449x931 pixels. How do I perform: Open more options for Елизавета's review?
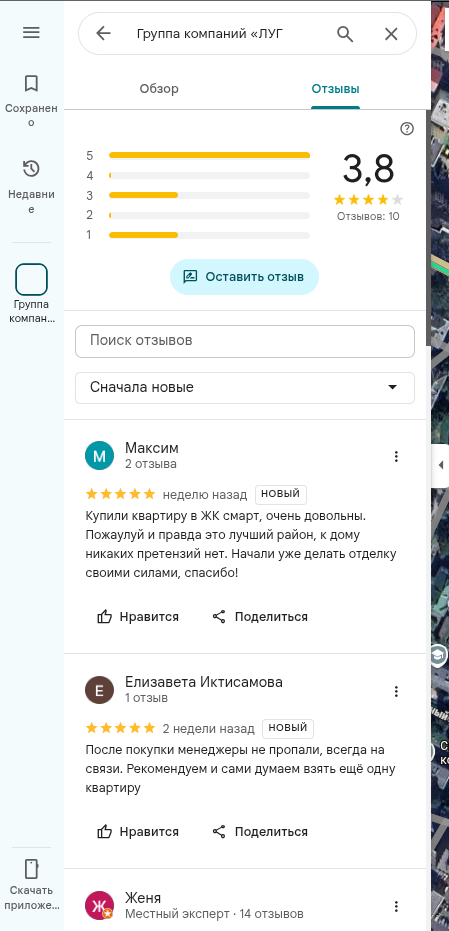click(396, 691)
